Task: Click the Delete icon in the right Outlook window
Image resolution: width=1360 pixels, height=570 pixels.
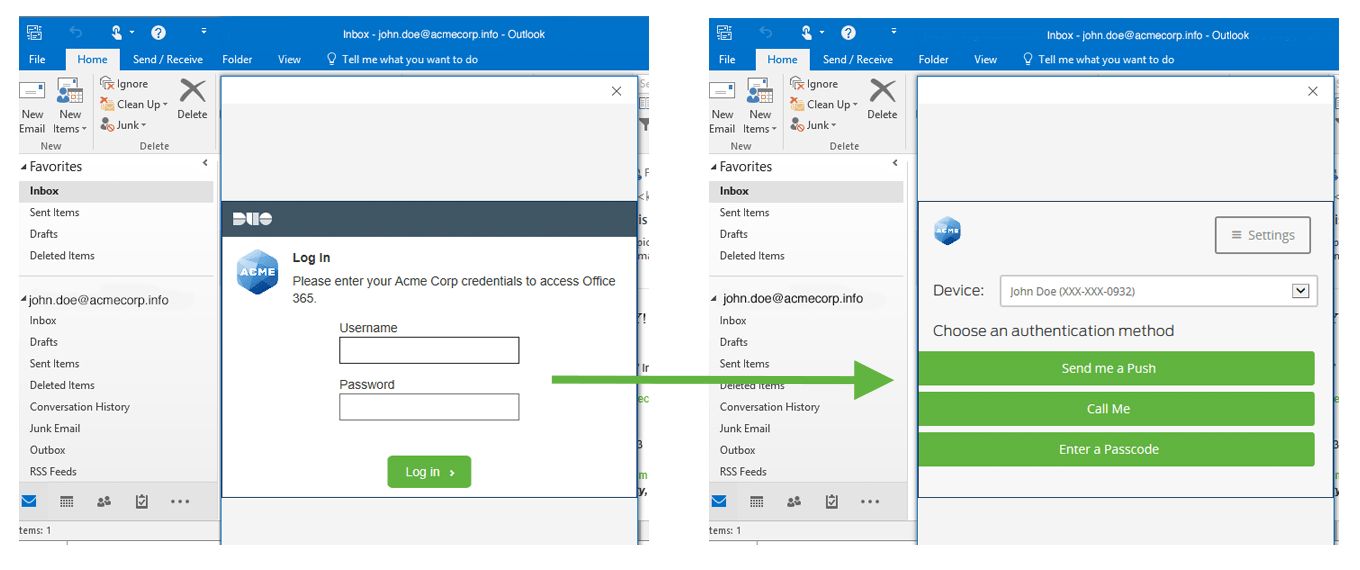Action: click(882, 98)
